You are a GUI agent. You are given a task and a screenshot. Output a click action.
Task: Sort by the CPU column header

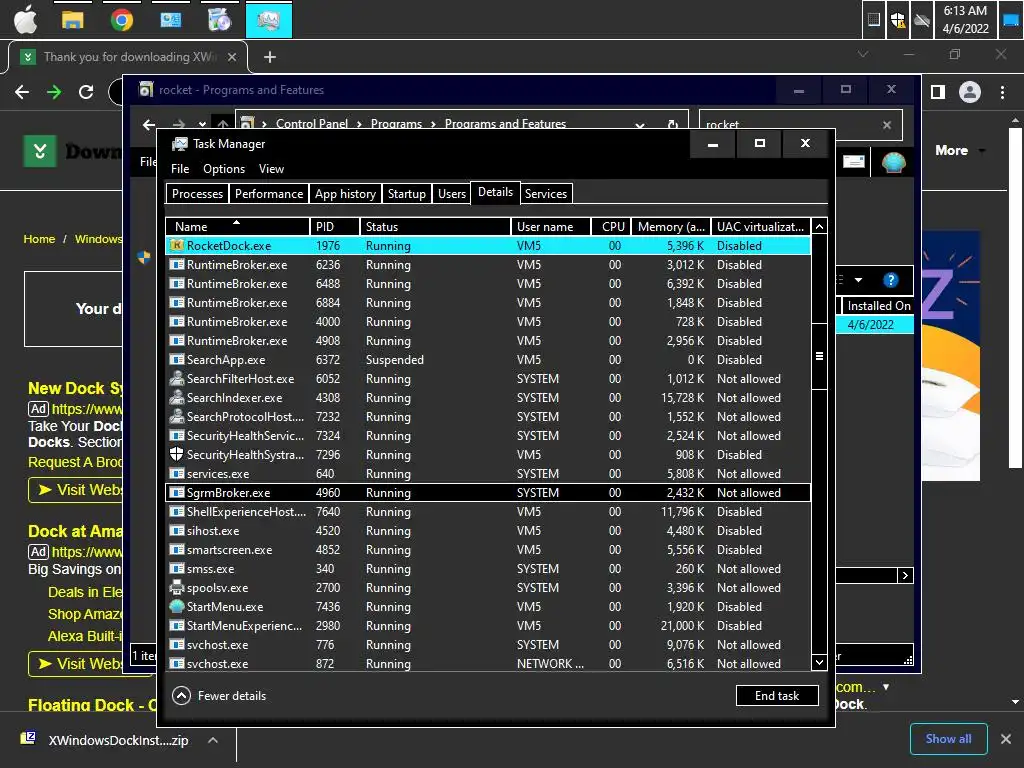pyautogui.click(x=612, y=227)
